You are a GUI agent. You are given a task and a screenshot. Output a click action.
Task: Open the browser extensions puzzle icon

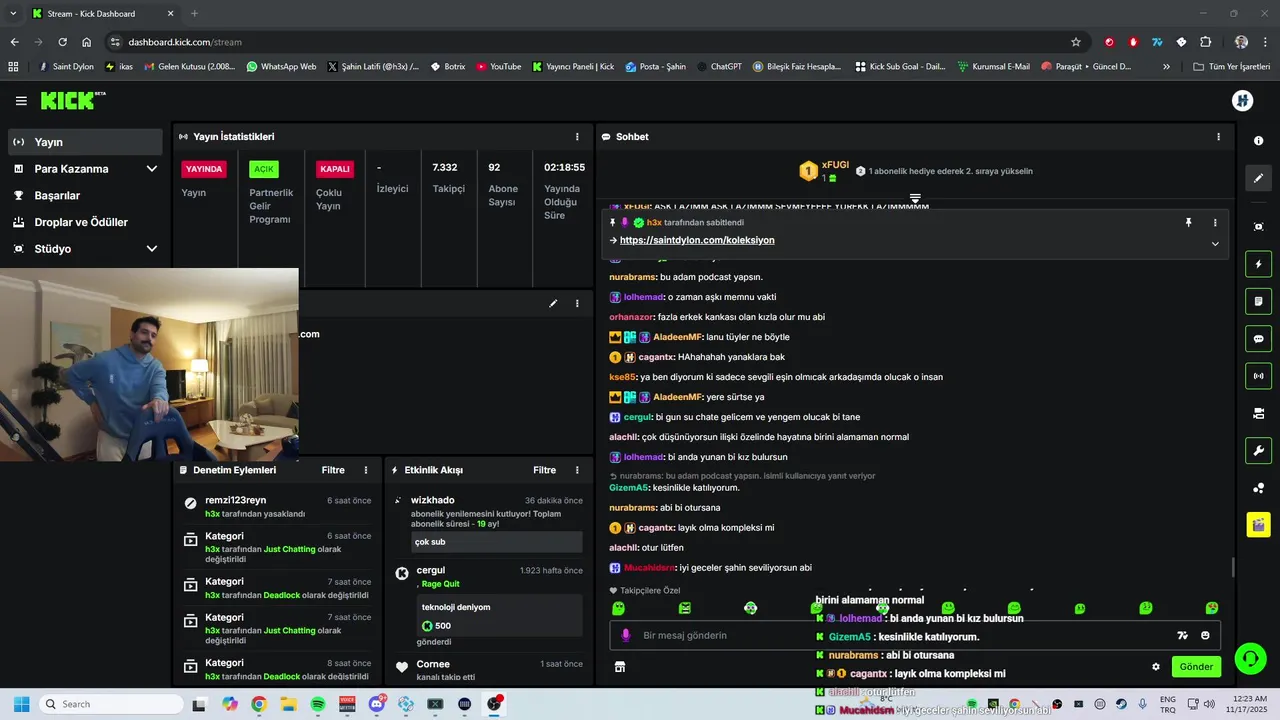click(x=1205, y=42)
